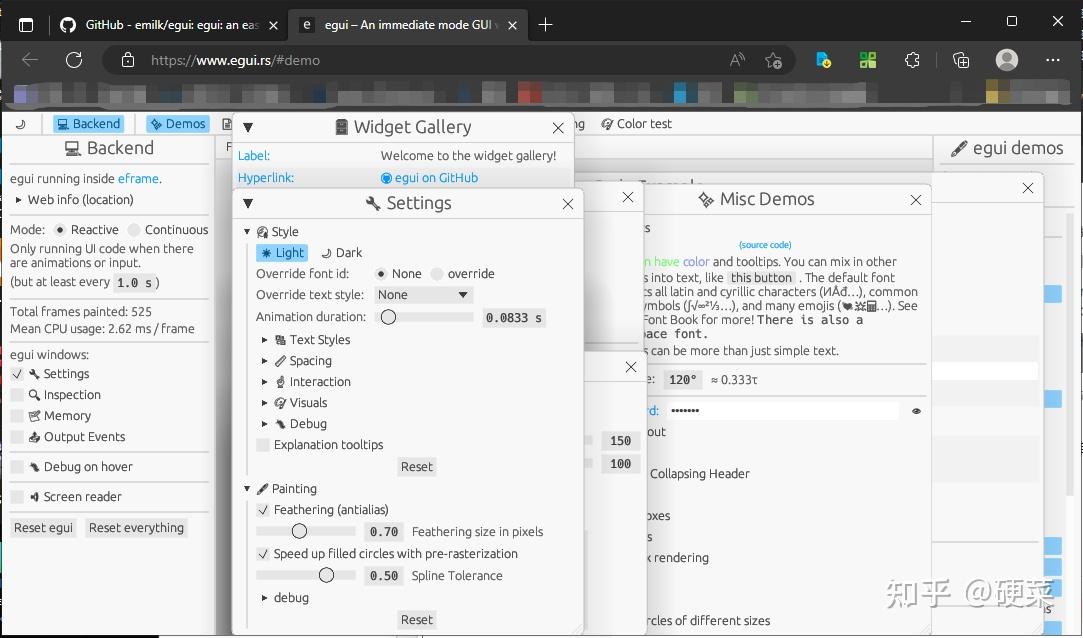
Task: Collapse the Painting section
Action: click(x=247, y=489)
